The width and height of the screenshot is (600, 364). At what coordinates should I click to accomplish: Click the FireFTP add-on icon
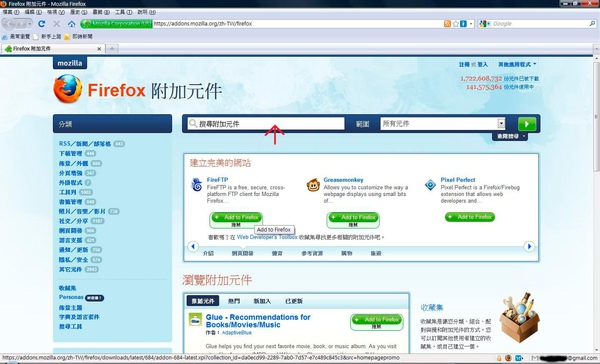pyautogui.click(x=197, y=185)
